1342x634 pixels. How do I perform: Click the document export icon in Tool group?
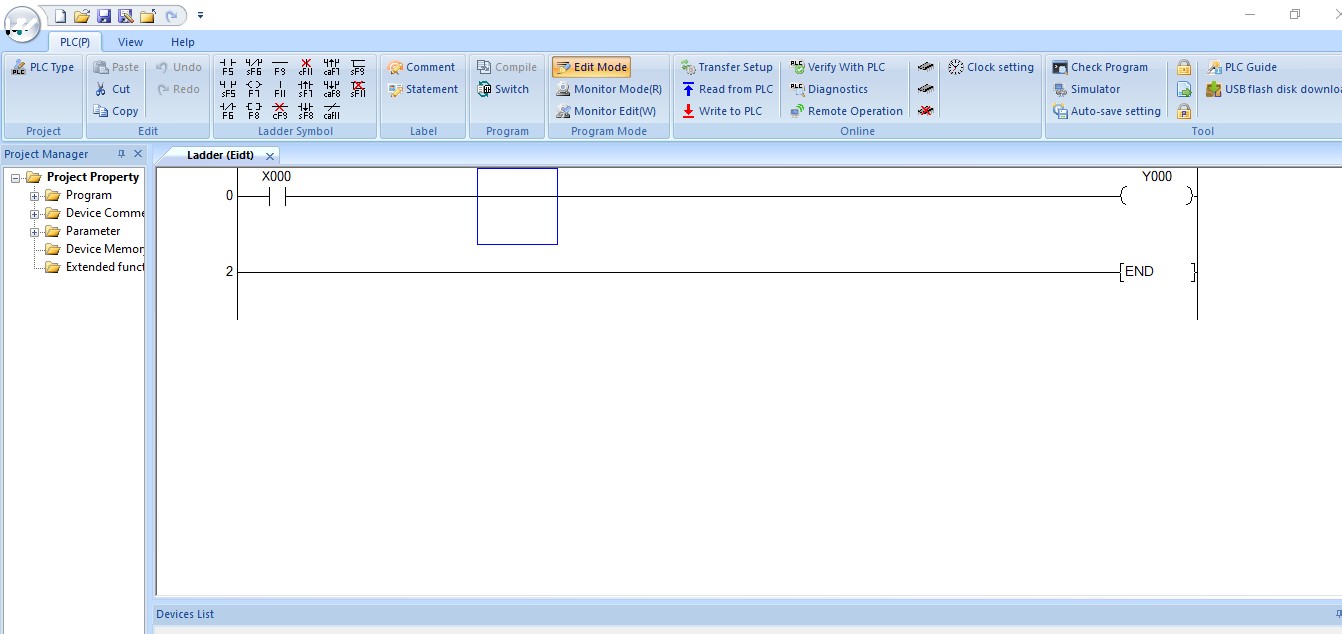(x=1184, y=89)
